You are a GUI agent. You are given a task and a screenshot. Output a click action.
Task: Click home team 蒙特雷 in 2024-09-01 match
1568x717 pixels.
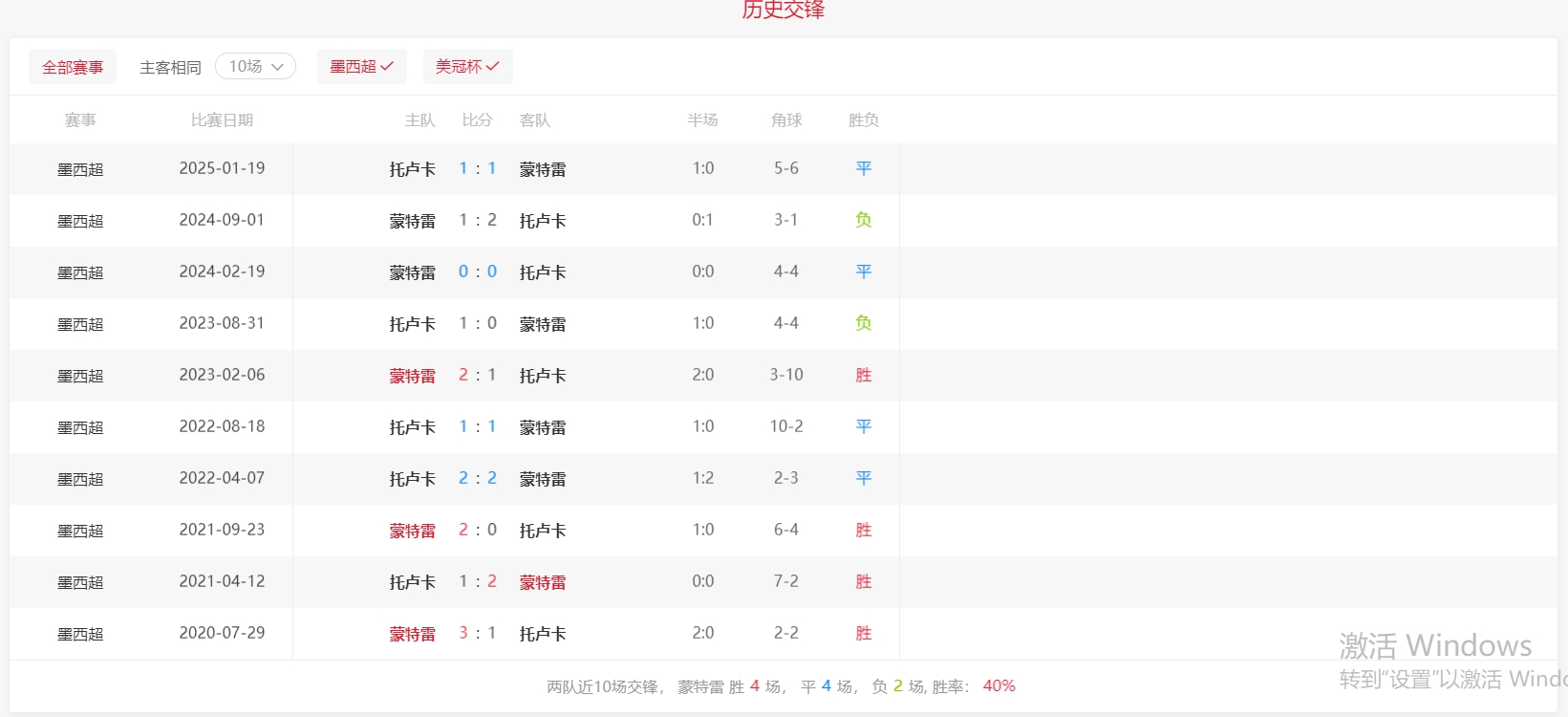[x=412, y=221]
